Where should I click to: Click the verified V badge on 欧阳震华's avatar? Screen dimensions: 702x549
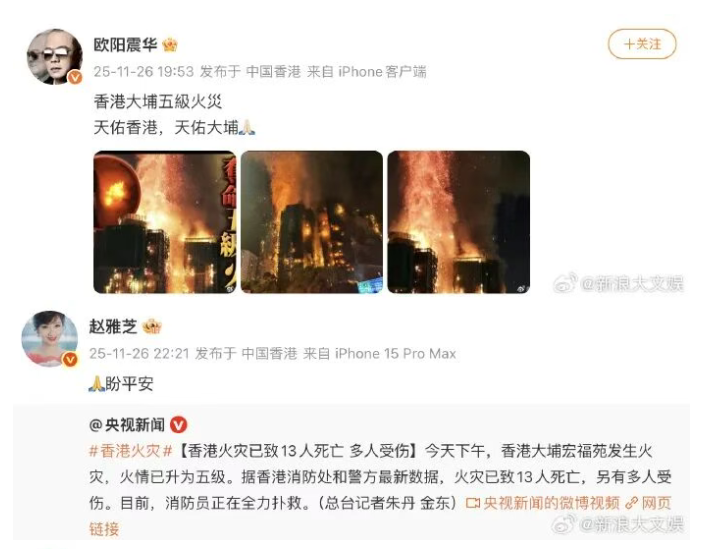coord(75,77)
